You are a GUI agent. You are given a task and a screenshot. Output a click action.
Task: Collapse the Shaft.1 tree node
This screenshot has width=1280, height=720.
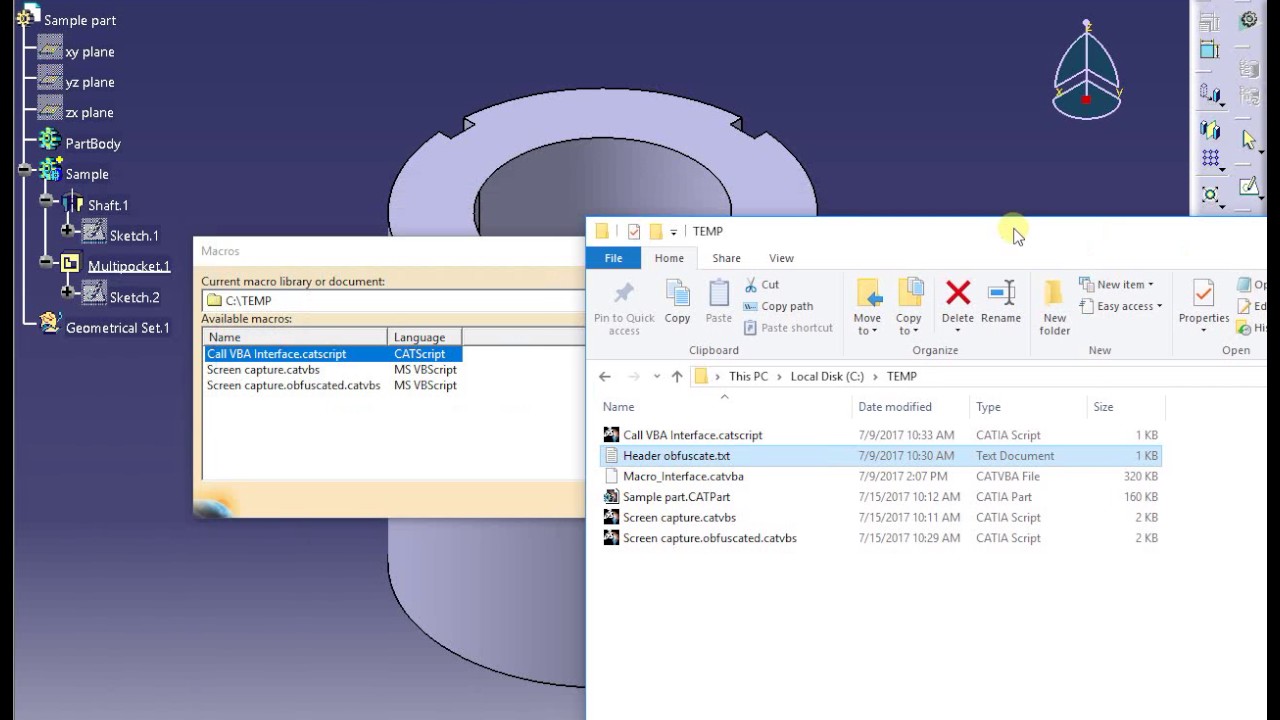click(46, 202)
